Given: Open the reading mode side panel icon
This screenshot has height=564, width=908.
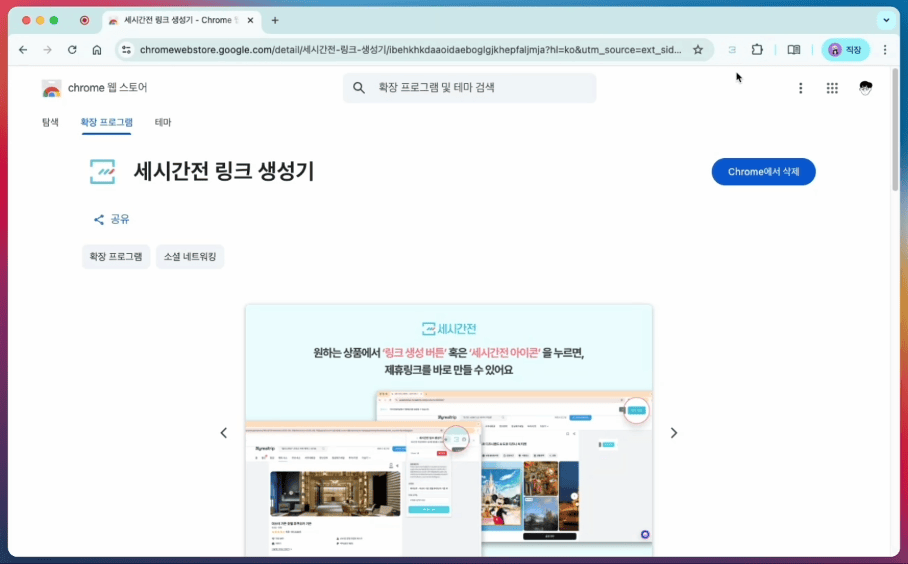Looking at the screenshot, I should point(794,50).
